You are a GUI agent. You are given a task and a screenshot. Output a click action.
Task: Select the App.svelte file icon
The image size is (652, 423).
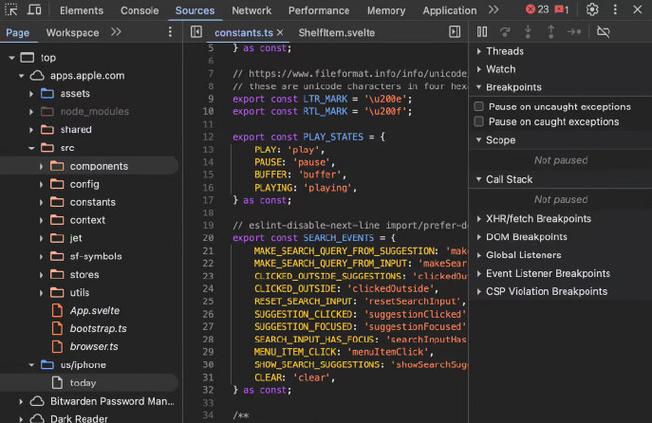[57, 310]
